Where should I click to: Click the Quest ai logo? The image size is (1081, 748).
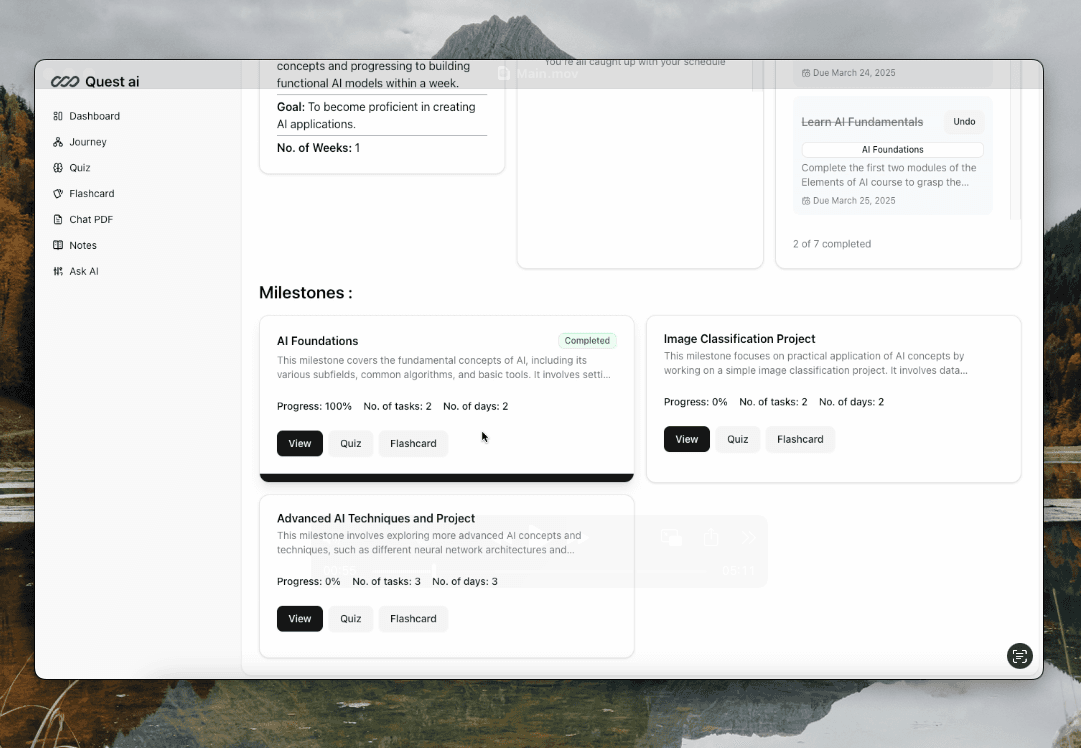coord(94,81)
